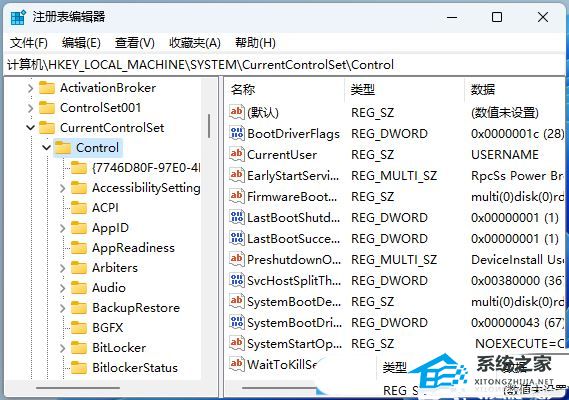Expand the AccessibilitySettings tree node
569x400 pixels.
click(62, 188)
